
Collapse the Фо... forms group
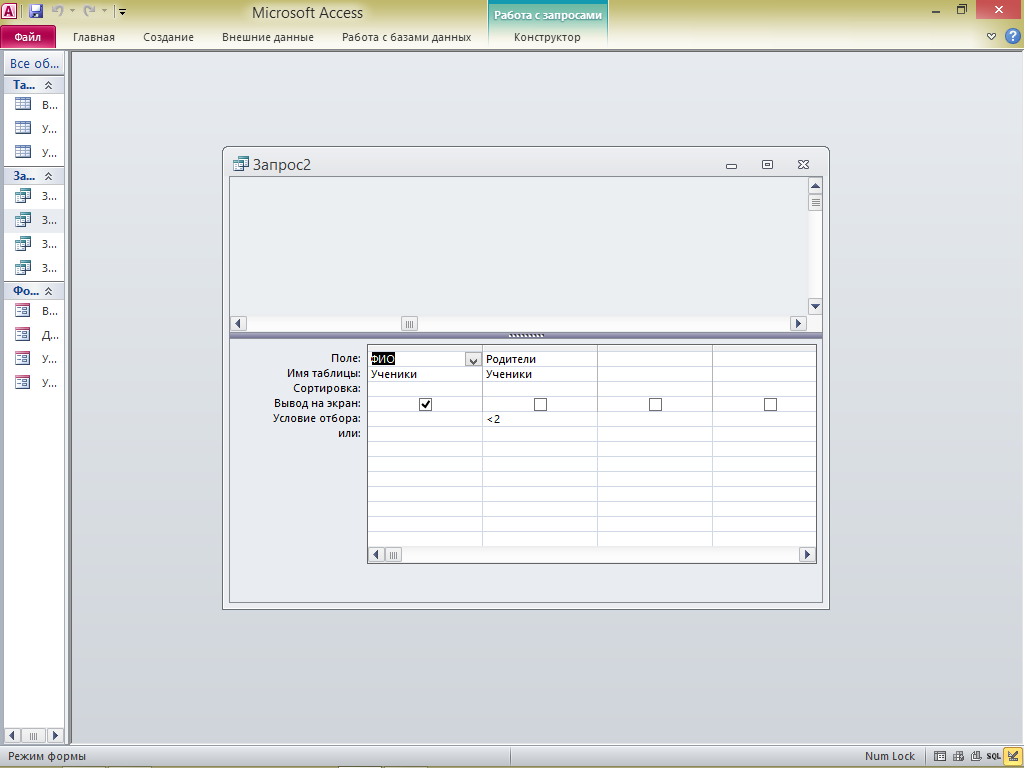pyautogui.click(x=48, y=291)
